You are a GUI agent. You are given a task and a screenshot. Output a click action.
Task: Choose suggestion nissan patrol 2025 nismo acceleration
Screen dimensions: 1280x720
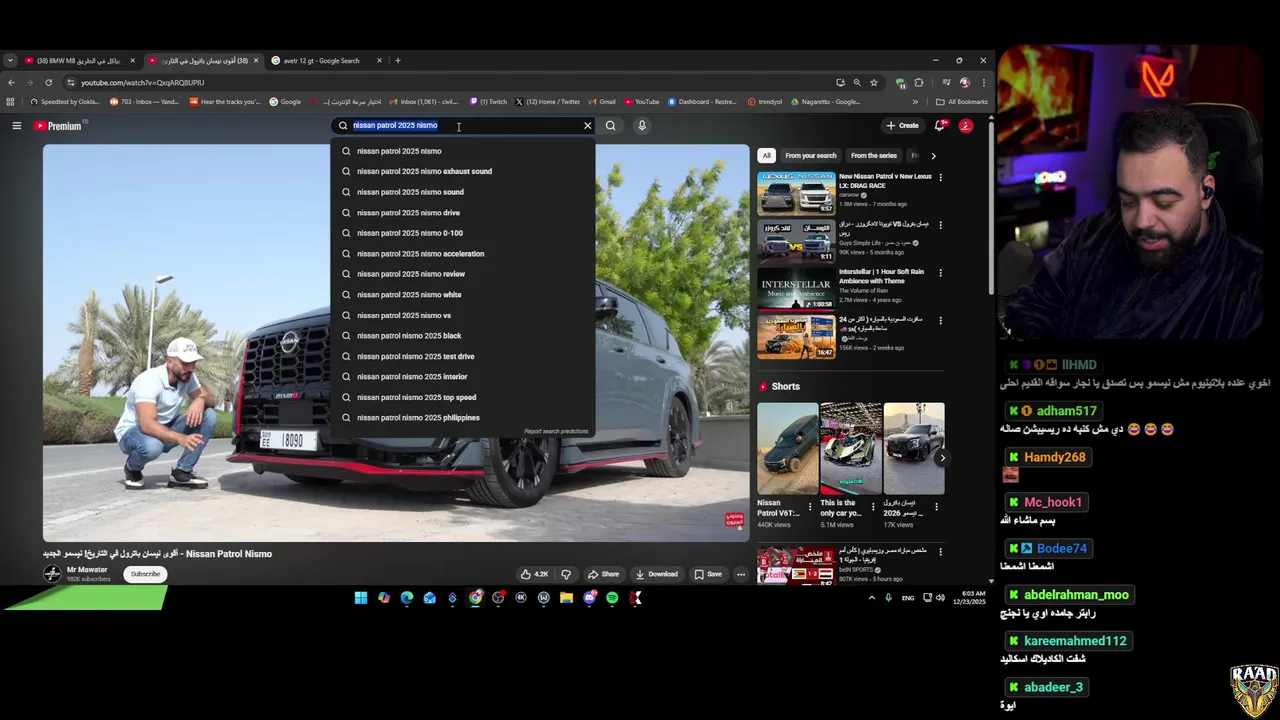(463, 253)
